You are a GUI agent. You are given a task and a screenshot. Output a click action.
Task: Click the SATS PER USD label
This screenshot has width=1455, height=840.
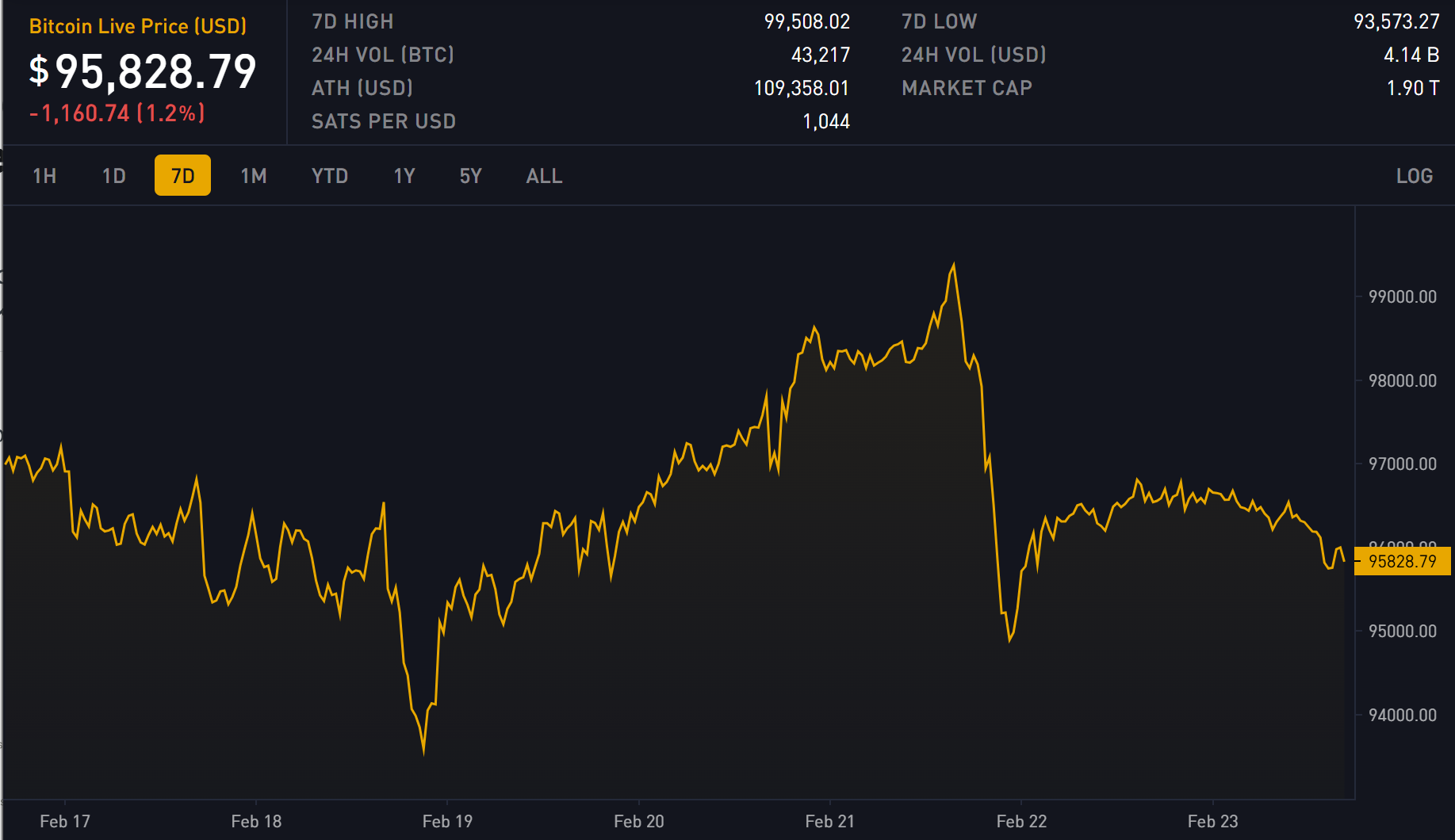pos(384,121)
